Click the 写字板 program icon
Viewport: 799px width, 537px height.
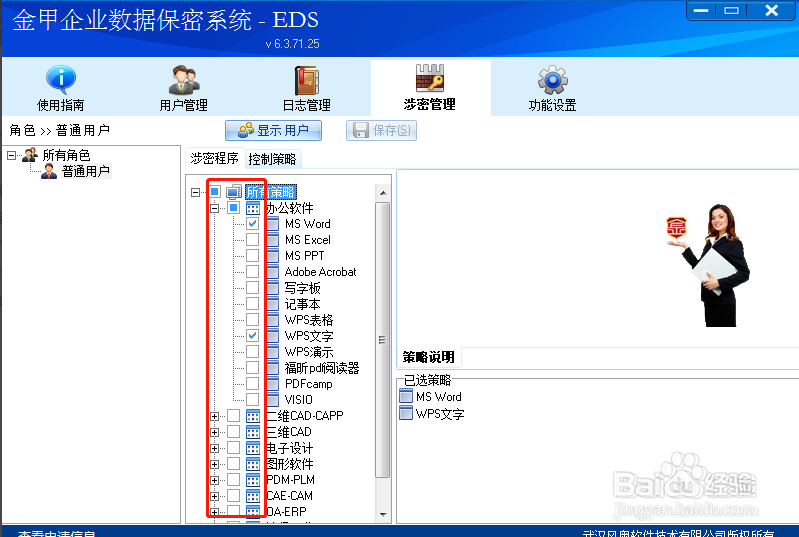[x=272, y=288]
